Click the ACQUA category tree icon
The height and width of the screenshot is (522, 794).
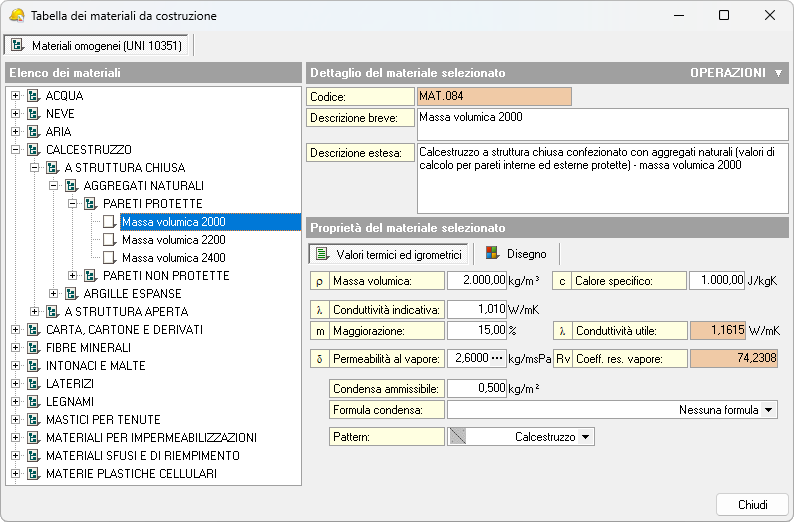point(33,96)
